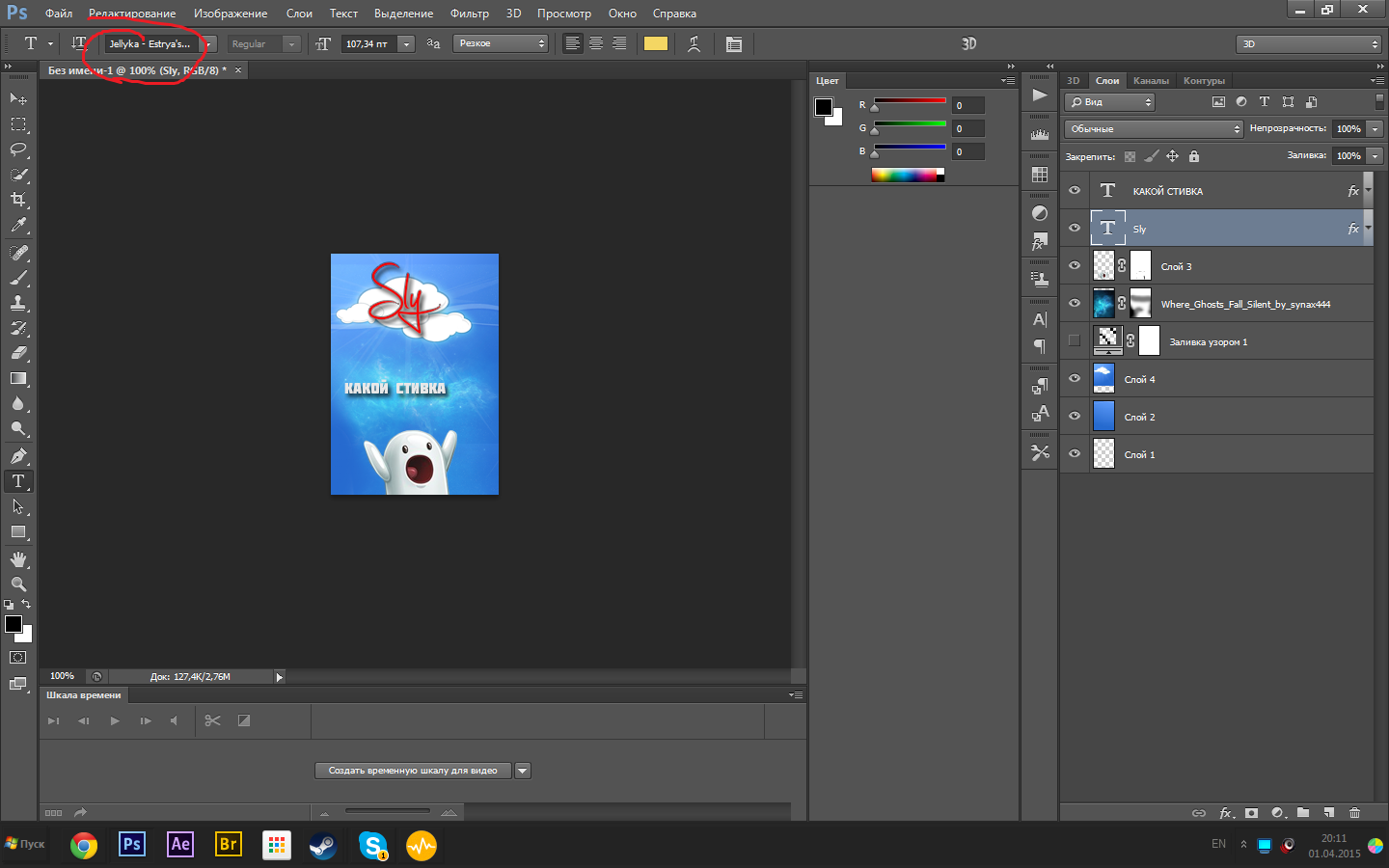The image size is (1389, 868).
Task: Click the foreground color in Цвет panel
Action: point(824,107)
